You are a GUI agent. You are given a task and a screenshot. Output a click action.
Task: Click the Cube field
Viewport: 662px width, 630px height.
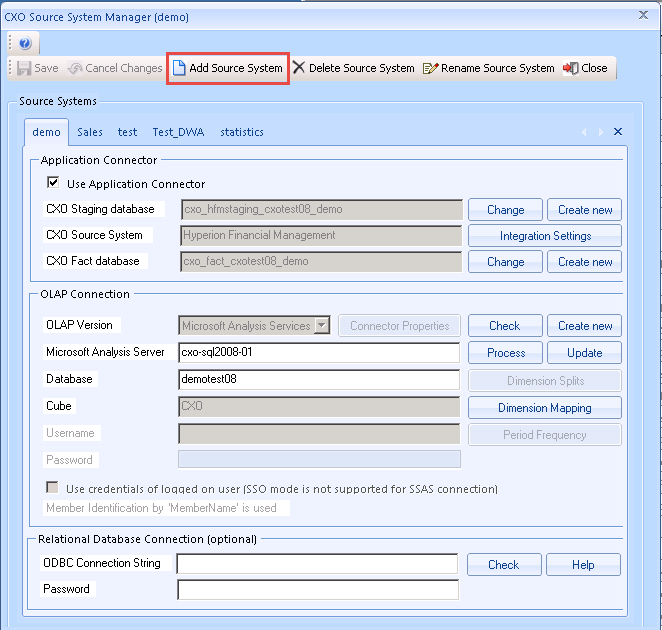[x=319, y=406]
